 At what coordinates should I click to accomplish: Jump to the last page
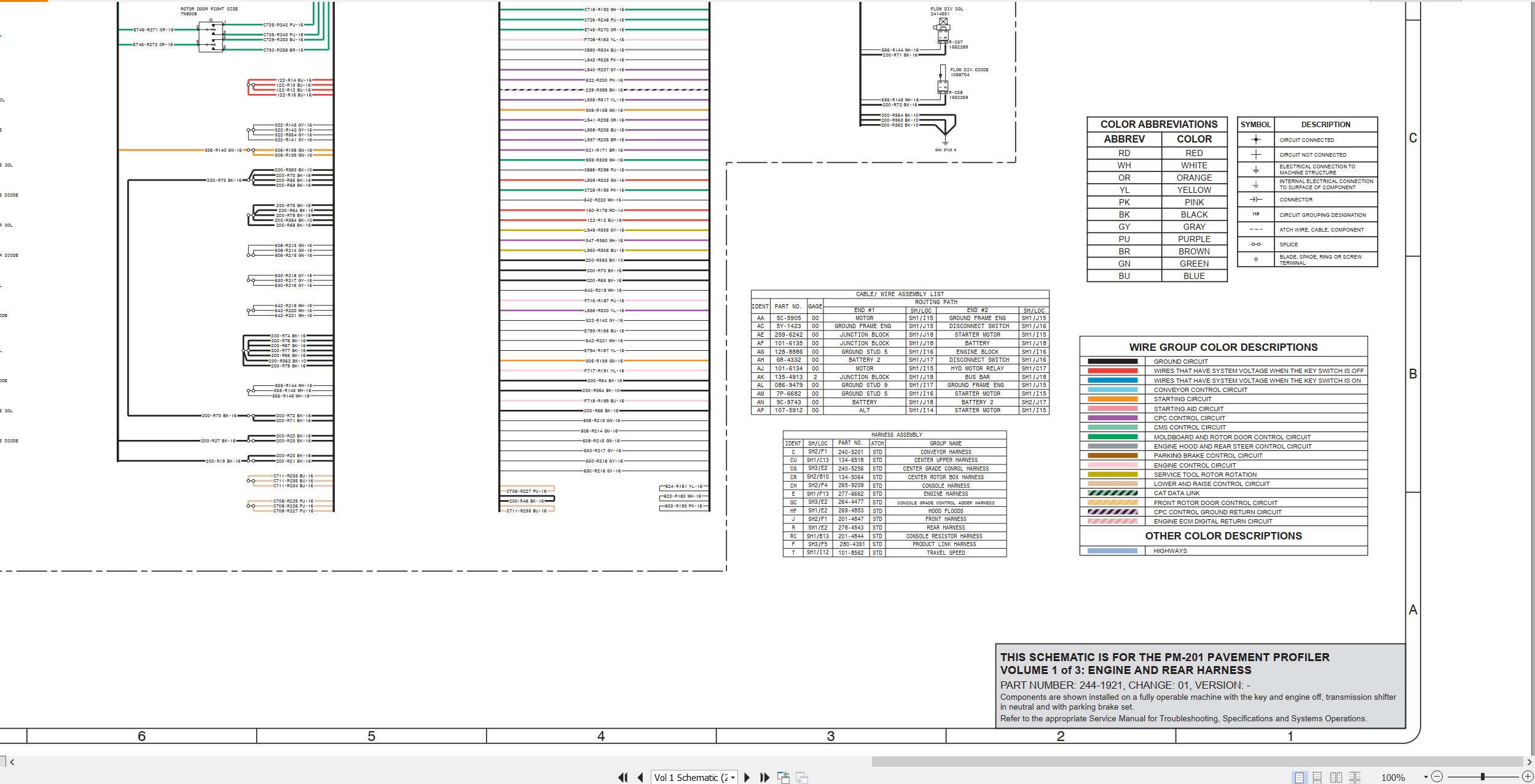click(764, 777)
